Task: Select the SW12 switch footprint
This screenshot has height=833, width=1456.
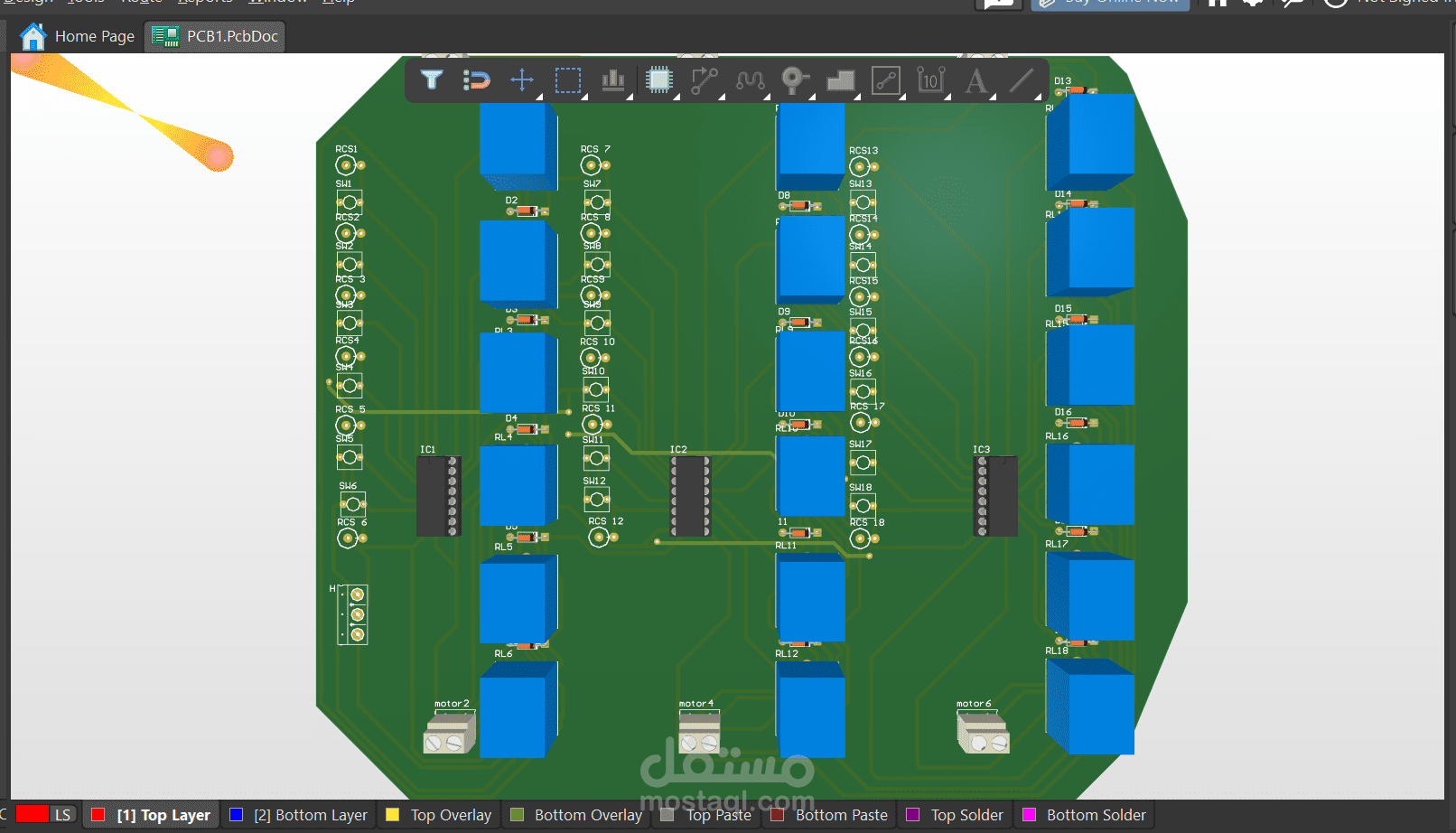Action: coord(597,499)
